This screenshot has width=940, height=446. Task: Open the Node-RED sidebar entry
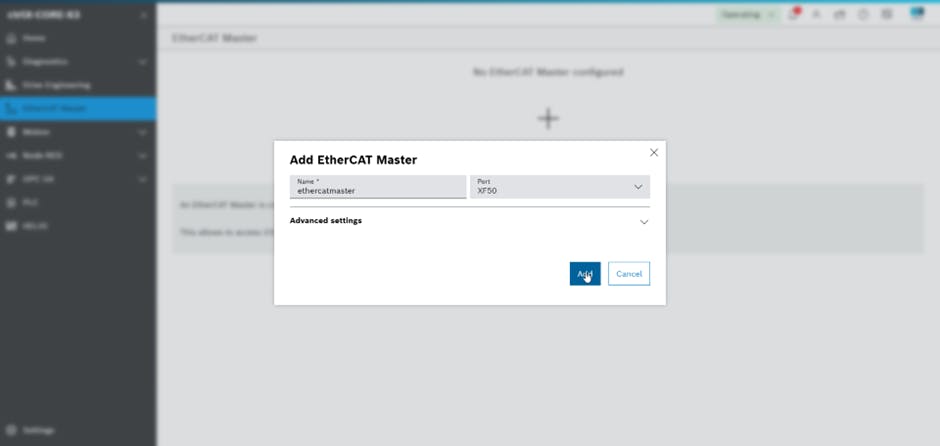42,156
